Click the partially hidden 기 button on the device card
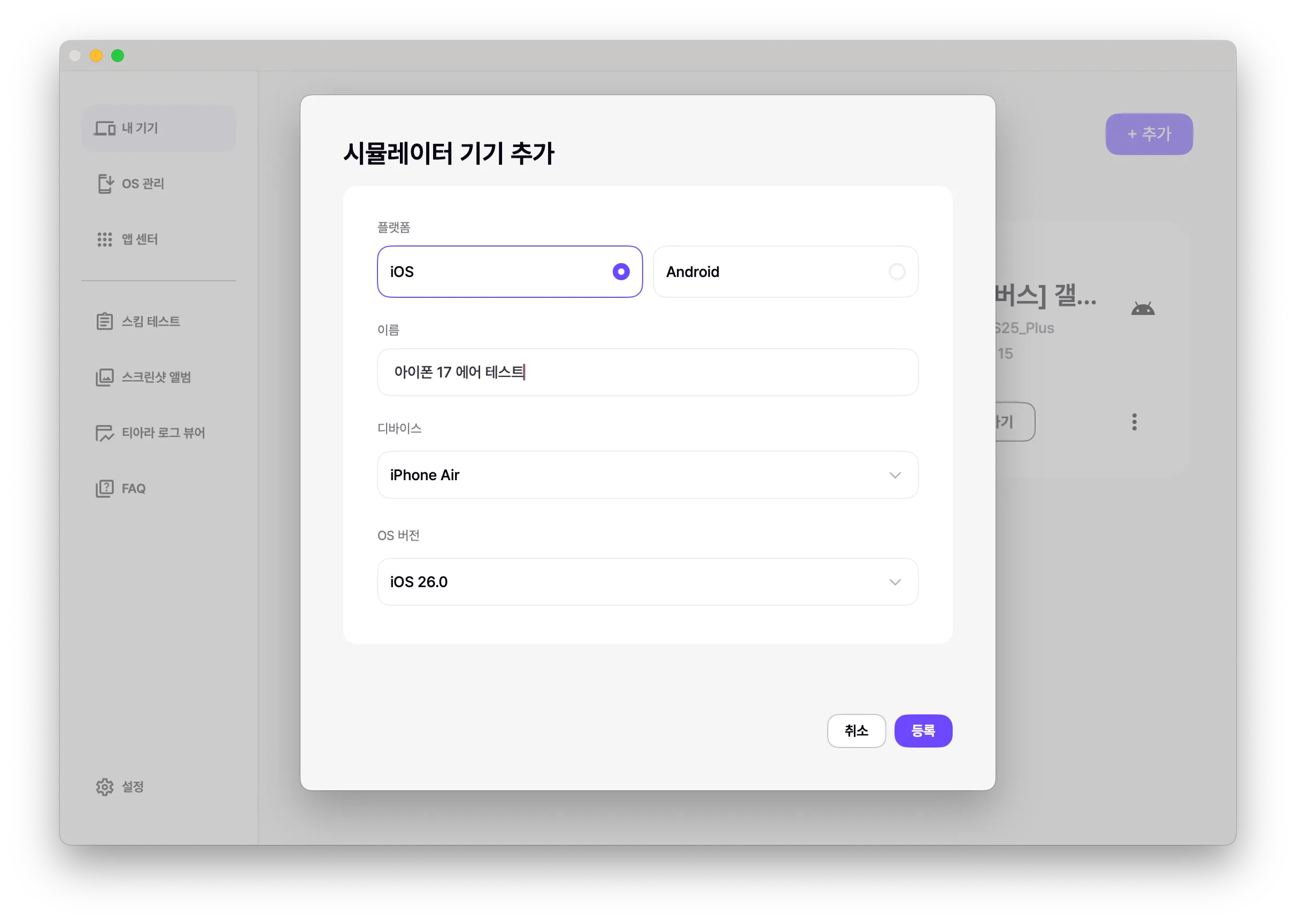This screenshot has height=924, width=1296. click(x=1015, y=422)
